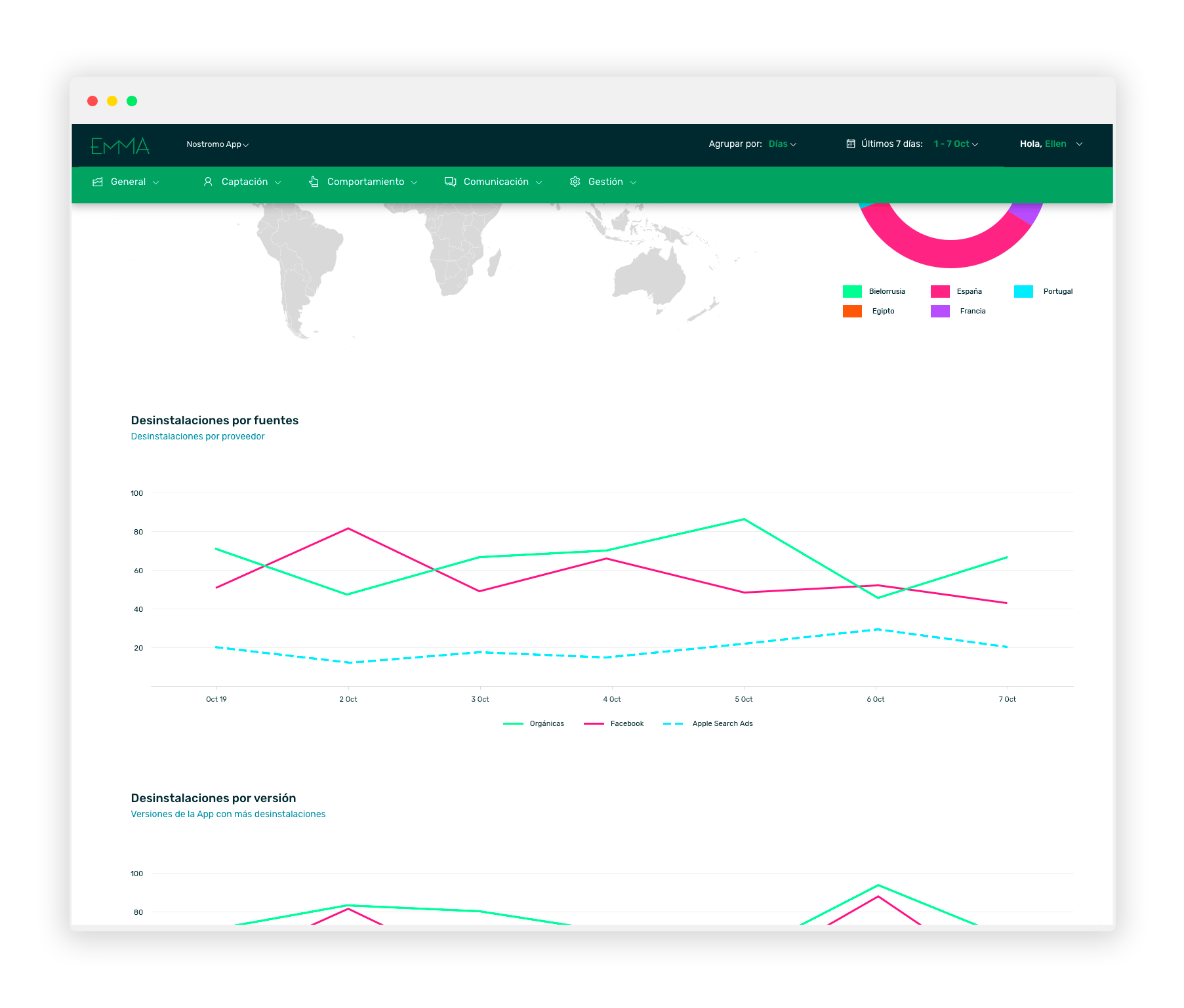Click the Desinstalaciones por fuentes heading
The width and height of the screenshot is (1184, 1008).
pos(214,420)
